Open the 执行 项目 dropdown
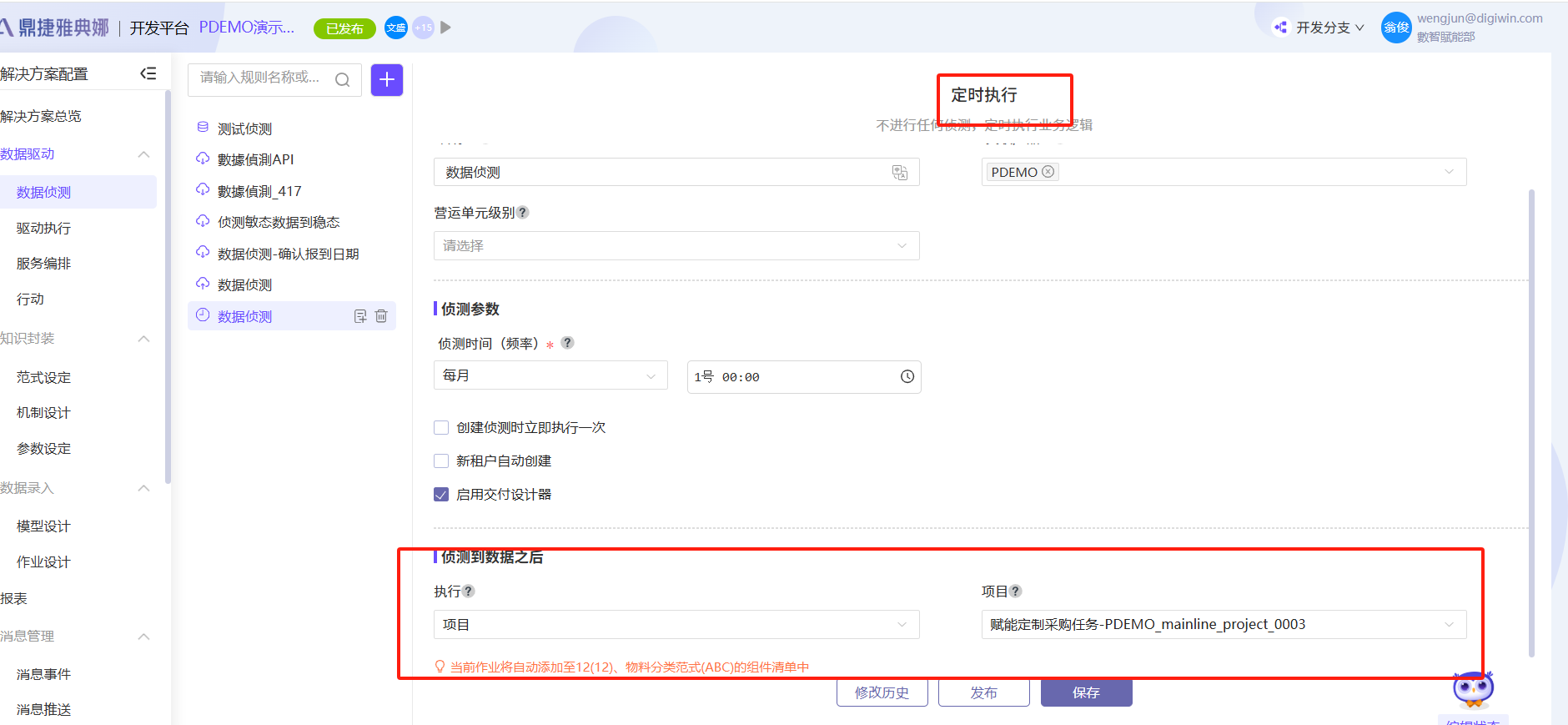1568x725 pixels. coord(676,624)
